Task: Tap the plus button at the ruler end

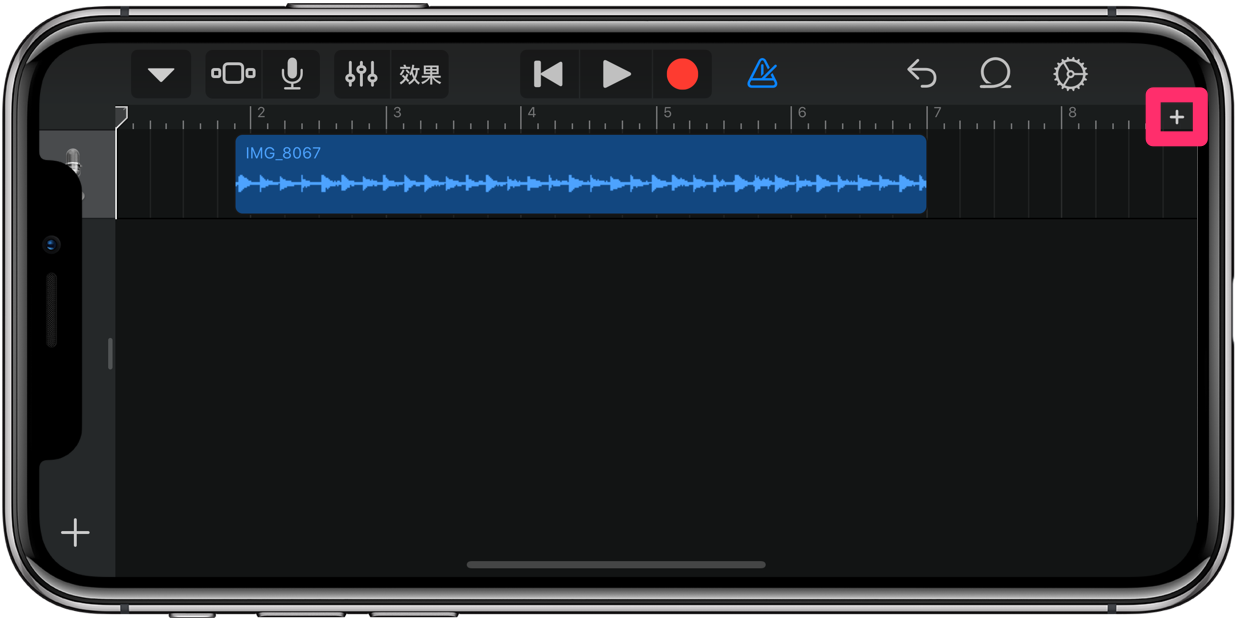Action: (x=1176, y=118)
